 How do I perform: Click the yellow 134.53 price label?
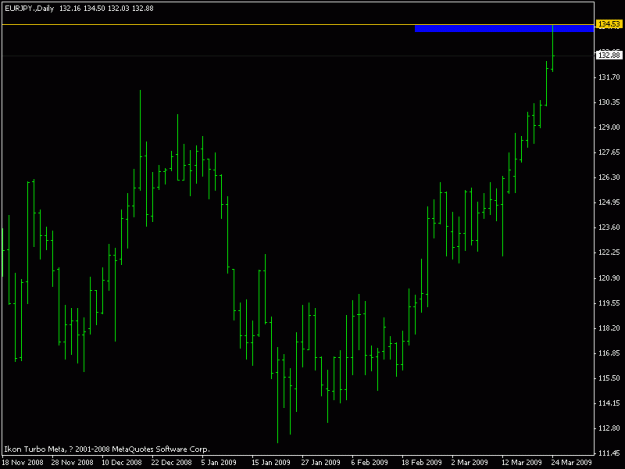coord(609,24)
